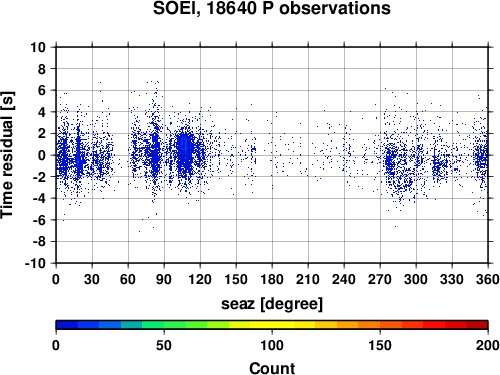Screen dimensions: 500x375
Task: Click the 90 tick label on x-axis
Action: point(164,279)
